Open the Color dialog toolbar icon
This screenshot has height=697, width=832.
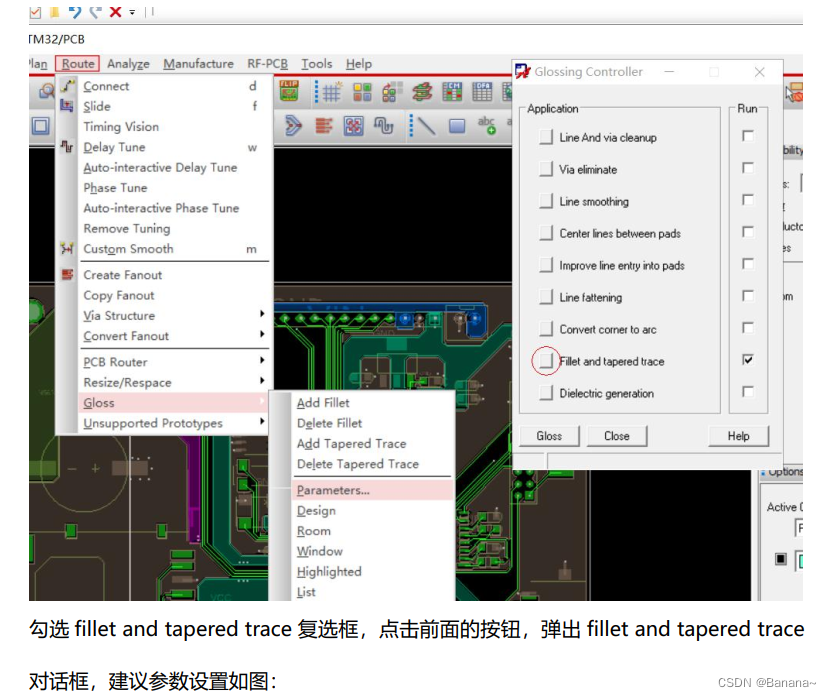362,93
